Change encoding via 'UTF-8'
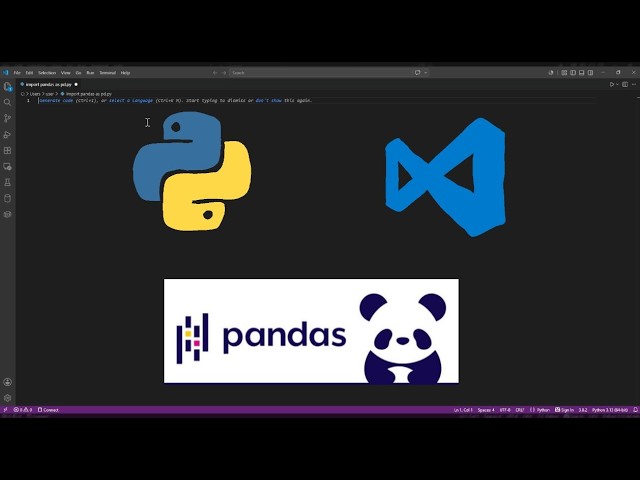The width and height of the screenshot is (640, 480). 505,410
